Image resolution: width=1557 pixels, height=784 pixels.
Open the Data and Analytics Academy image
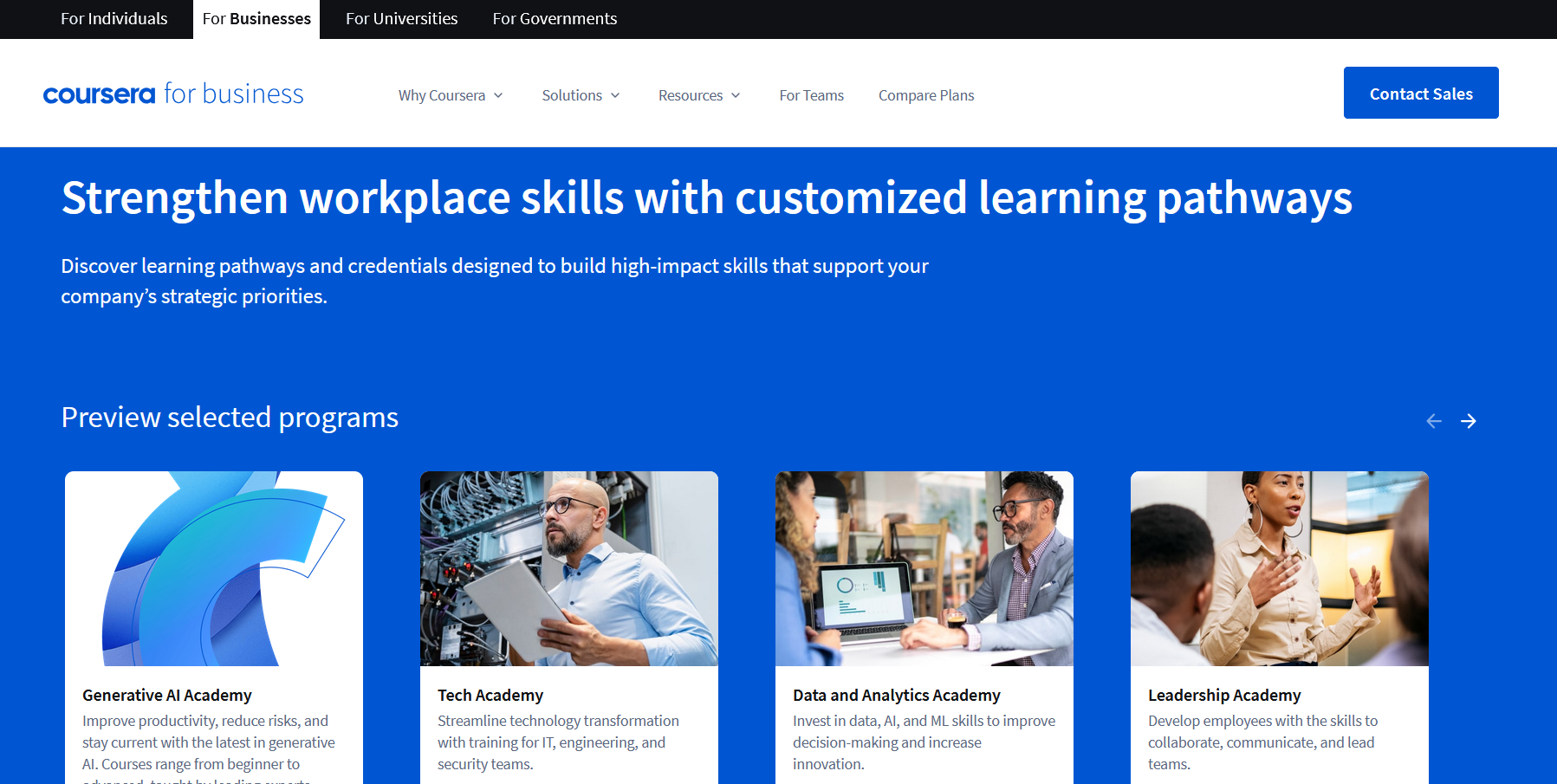[924, 568]
